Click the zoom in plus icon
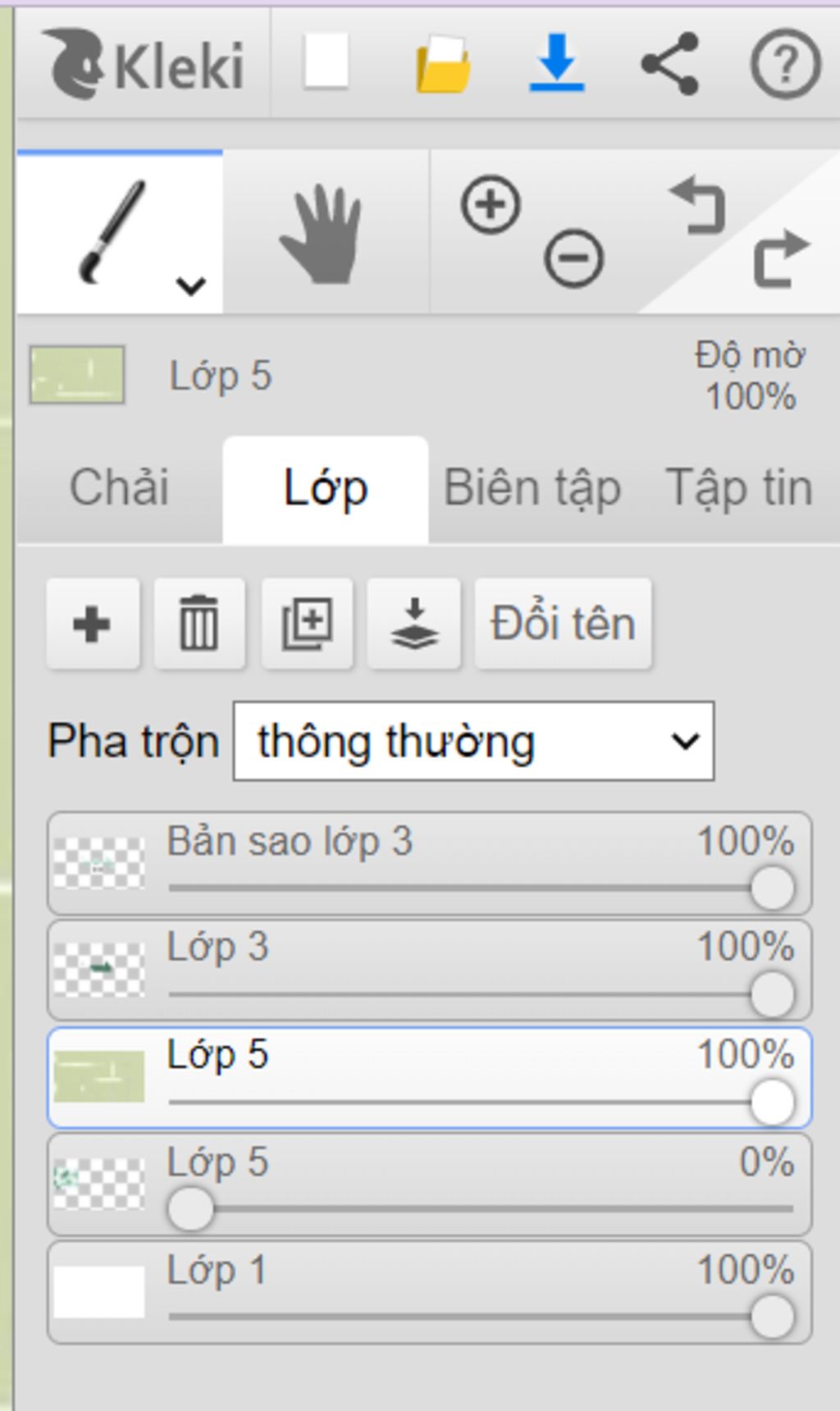This screenshot has width=840, height=1411. coord(491,204)
